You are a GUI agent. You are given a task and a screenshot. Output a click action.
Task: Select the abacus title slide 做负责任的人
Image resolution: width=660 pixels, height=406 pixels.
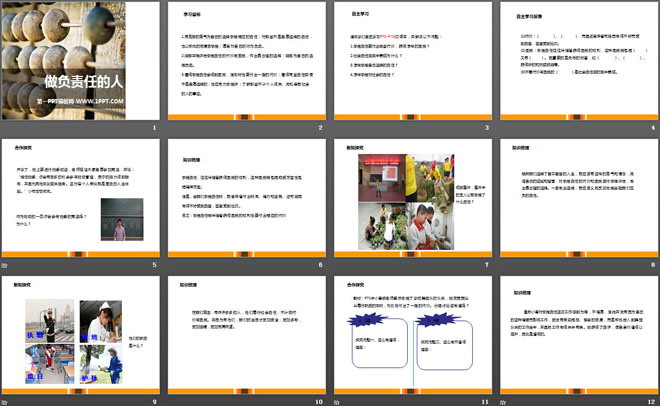[80, 61]
